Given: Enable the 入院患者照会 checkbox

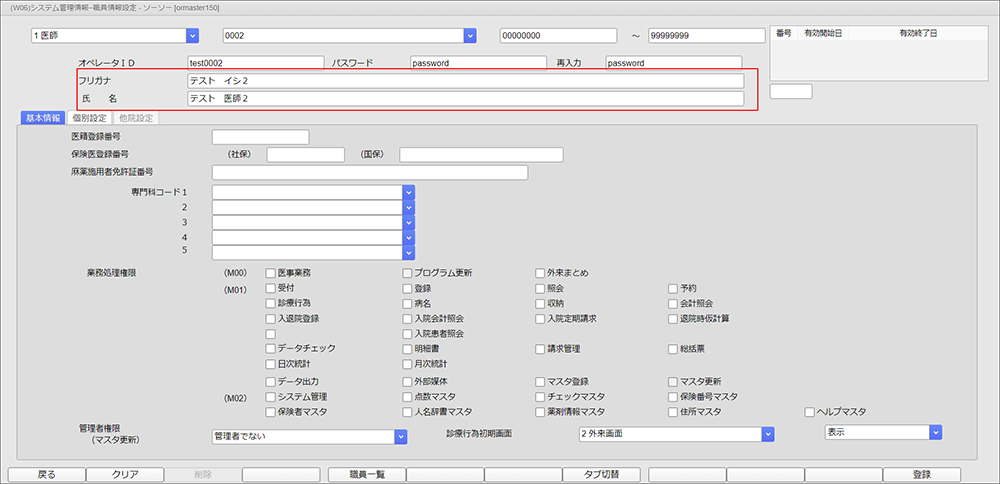Looking at the screenshot, I should click(x=408, y=334).
